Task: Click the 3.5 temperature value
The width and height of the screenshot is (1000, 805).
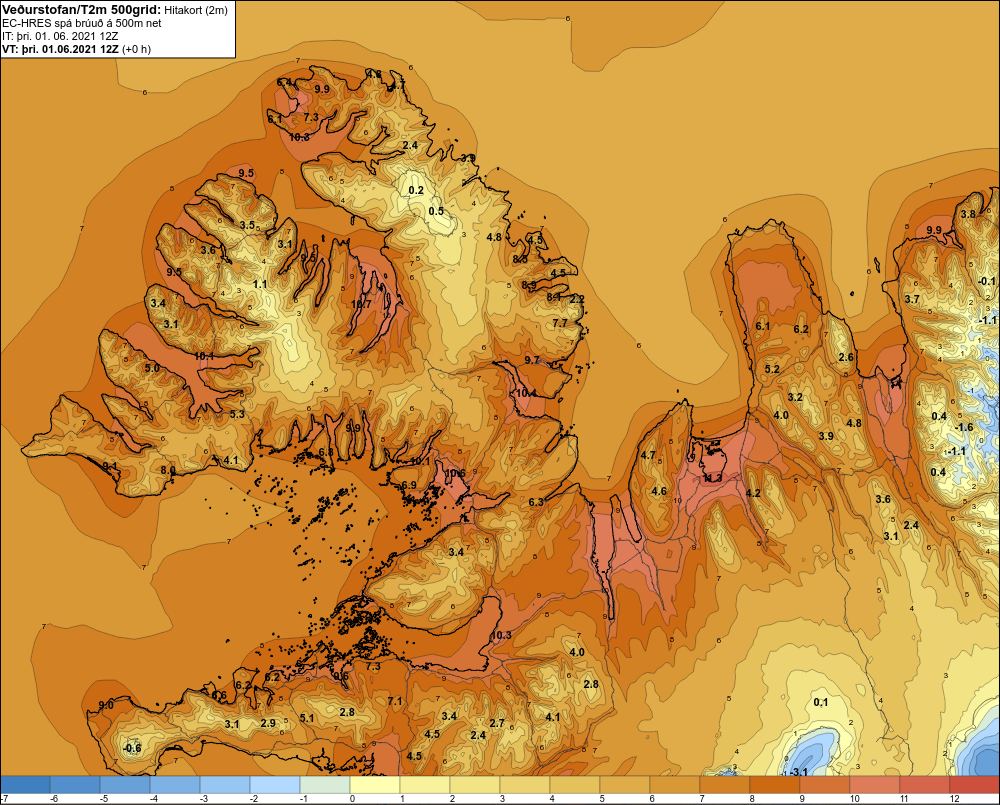Action: point(247,225)
